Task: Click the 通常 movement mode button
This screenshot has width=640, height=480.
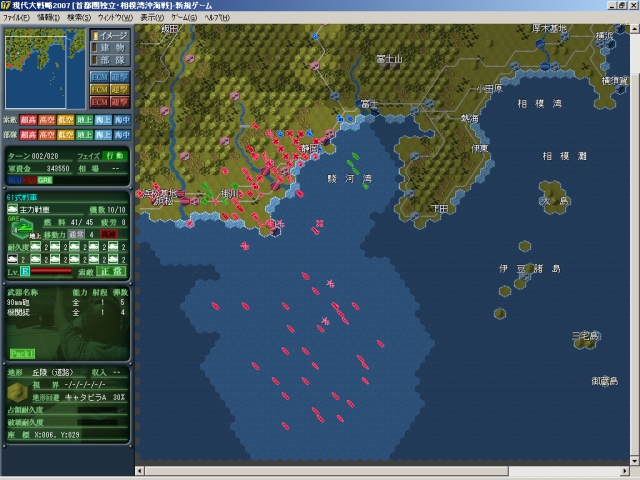Action: (76, 234)
